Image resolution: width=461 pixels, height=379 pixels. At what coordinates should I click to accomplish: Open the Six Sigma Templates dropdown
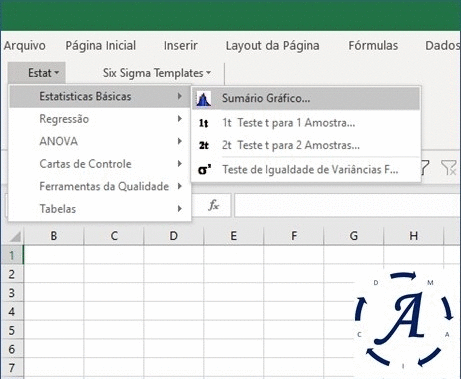point(157,73)
